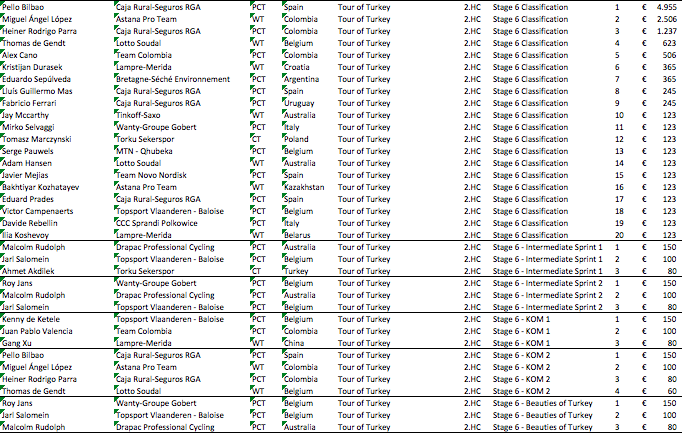Click the Bretagne-Séché Environnement team cell

[x=173, y=79]
